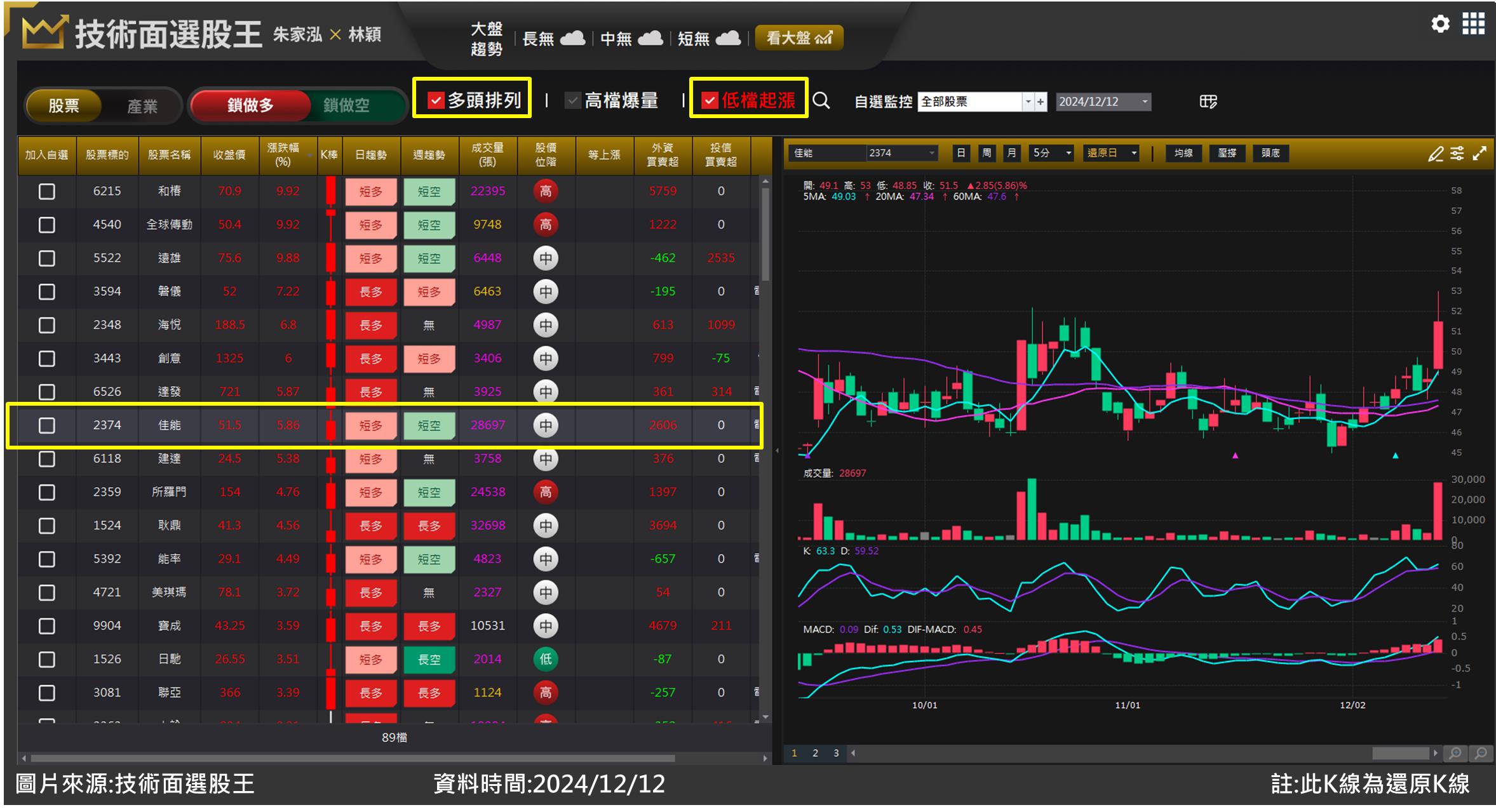
Task: Click the 成交量(張) column header
Action: tap(488, 155)
